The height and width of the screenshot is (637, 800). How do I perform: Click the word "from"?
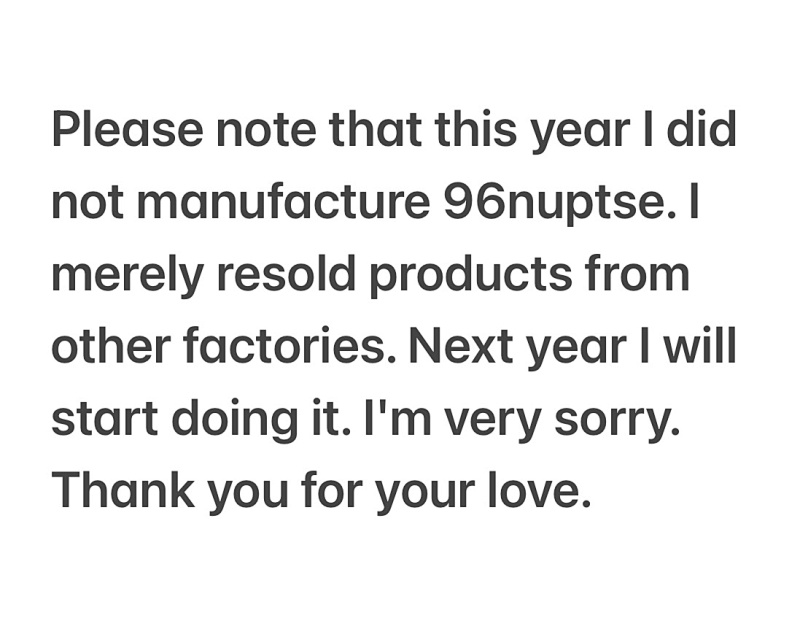[638, 274]
